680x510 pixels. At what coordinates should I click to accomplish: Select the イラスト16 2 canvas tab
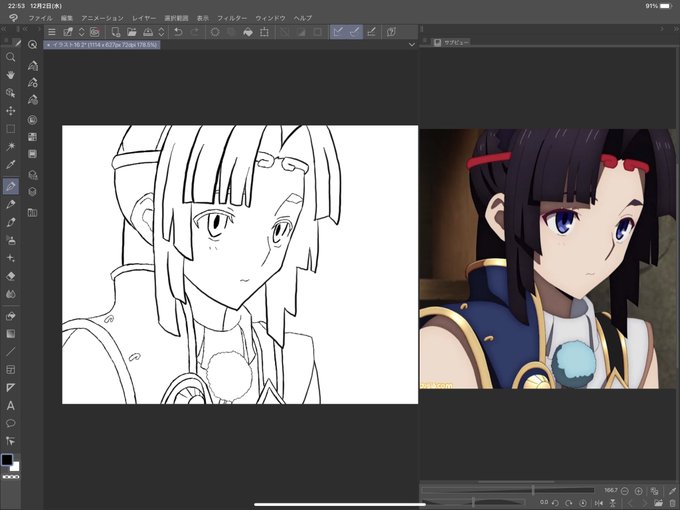tap(102, 45)
